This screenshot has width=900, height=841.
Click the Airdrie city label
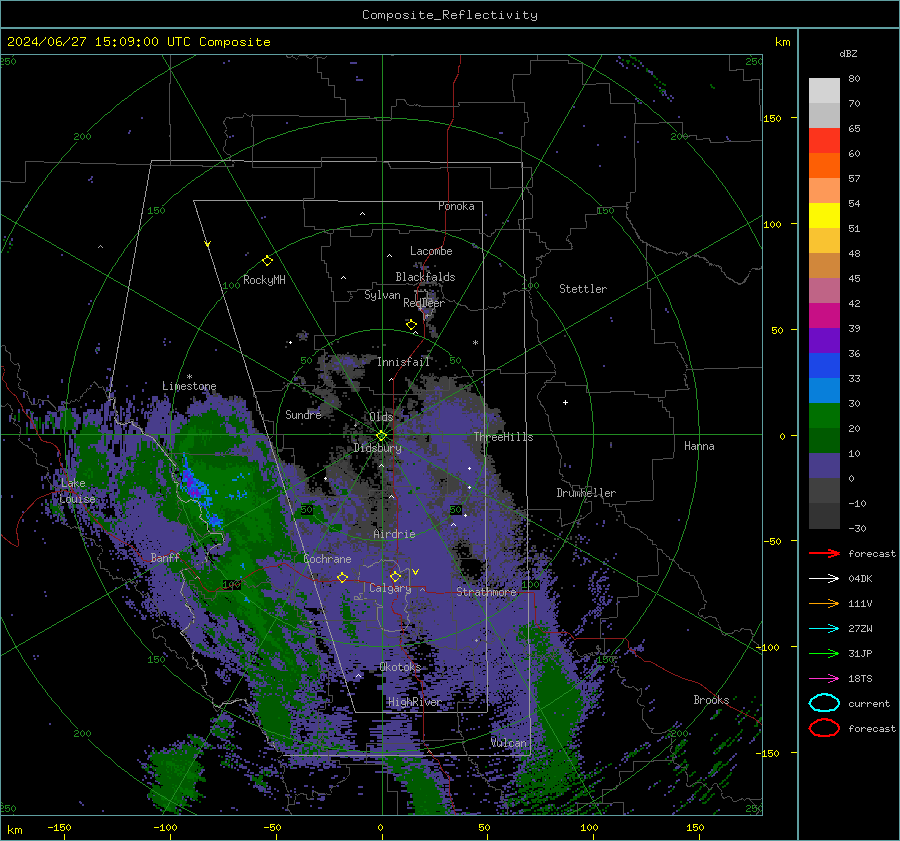click(x=394, y=534)
